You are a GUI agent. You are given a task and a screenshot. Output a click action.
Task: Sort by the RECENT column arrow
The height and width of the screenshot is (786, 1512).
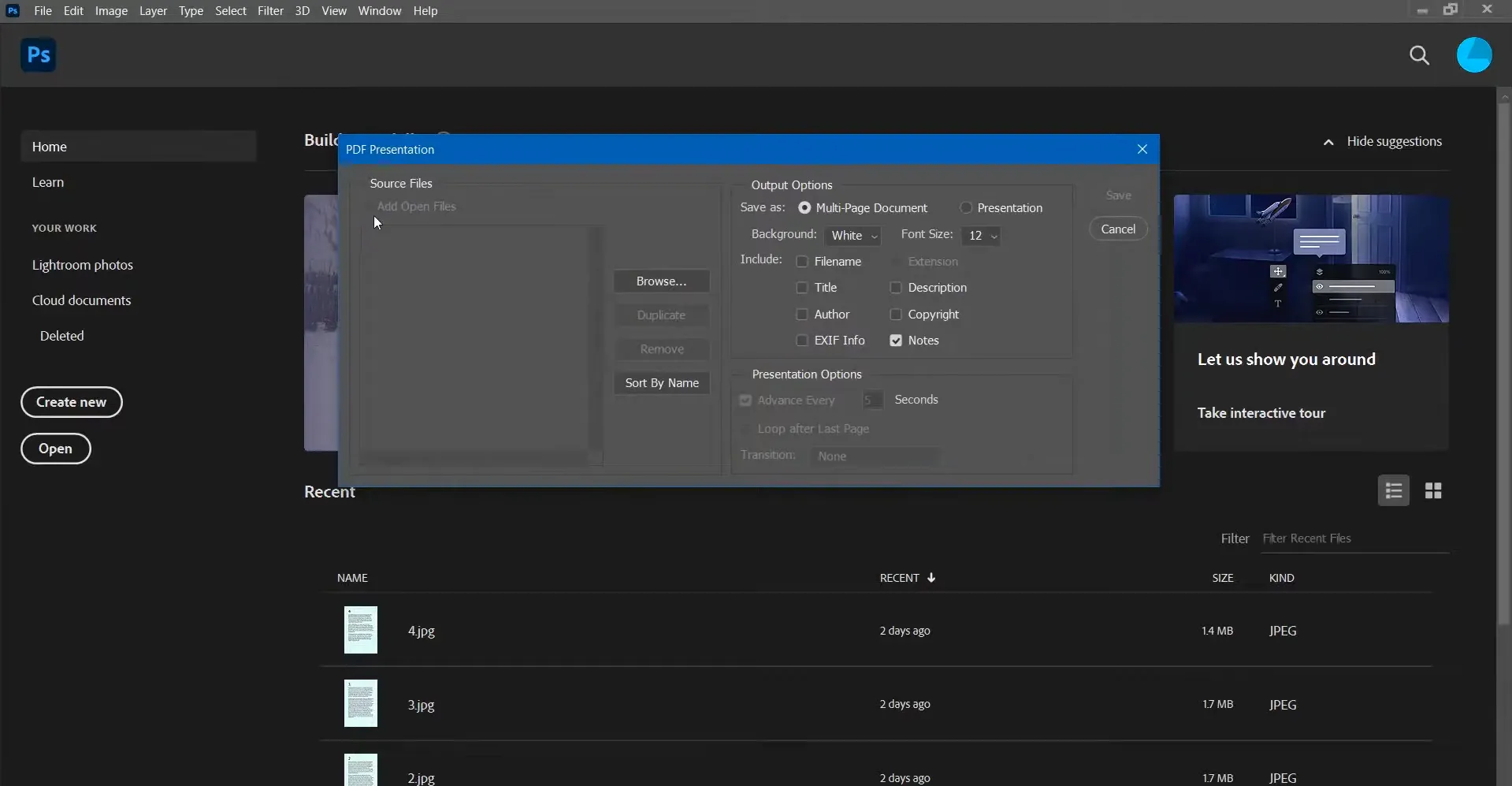point(931,578)
